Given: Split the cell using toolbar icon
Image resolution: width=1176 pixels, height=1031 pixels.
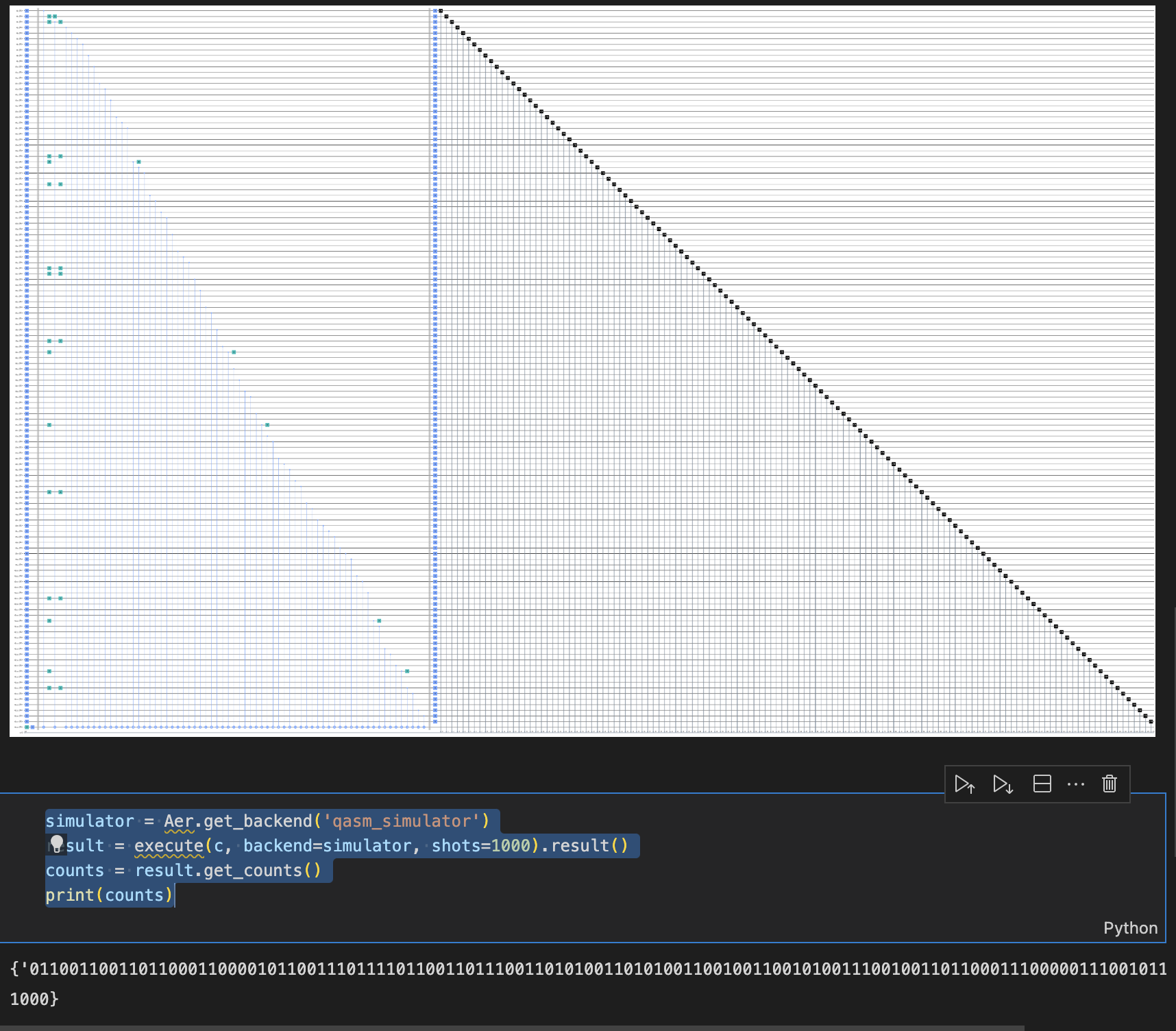Looking at the screenshot, I should 1042,784.
